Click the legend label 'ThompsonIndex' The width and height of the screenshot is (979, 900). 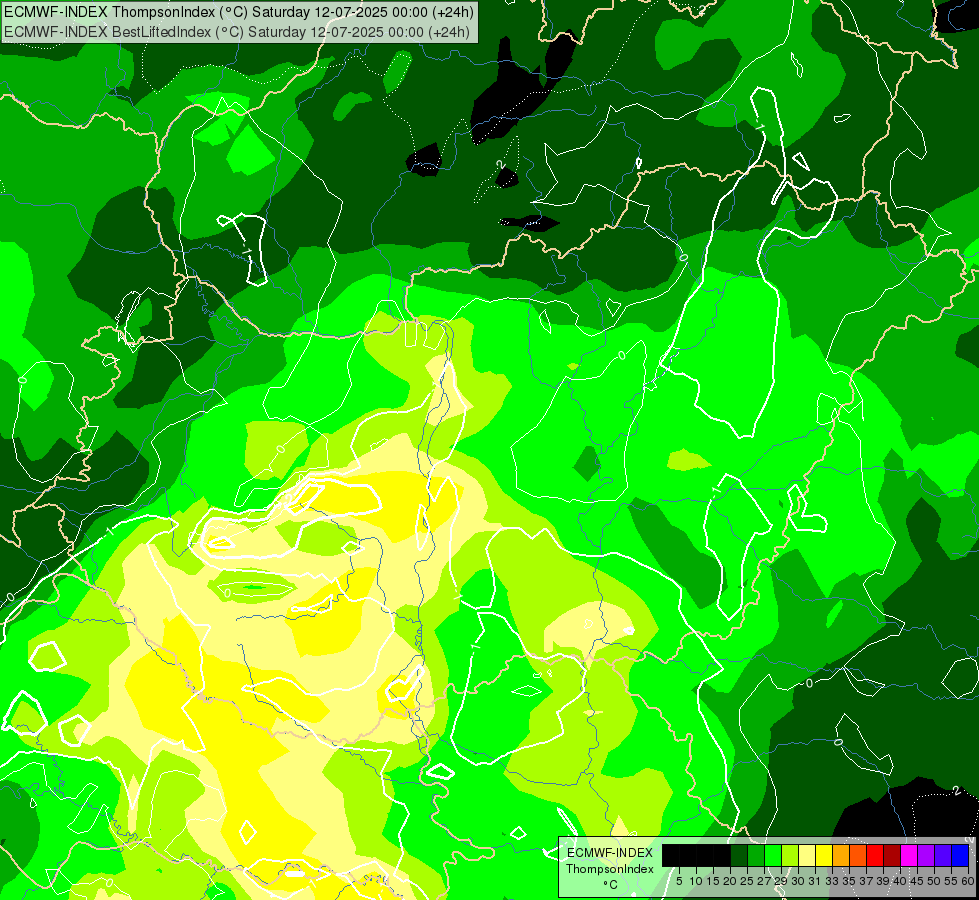click(610, 869)
